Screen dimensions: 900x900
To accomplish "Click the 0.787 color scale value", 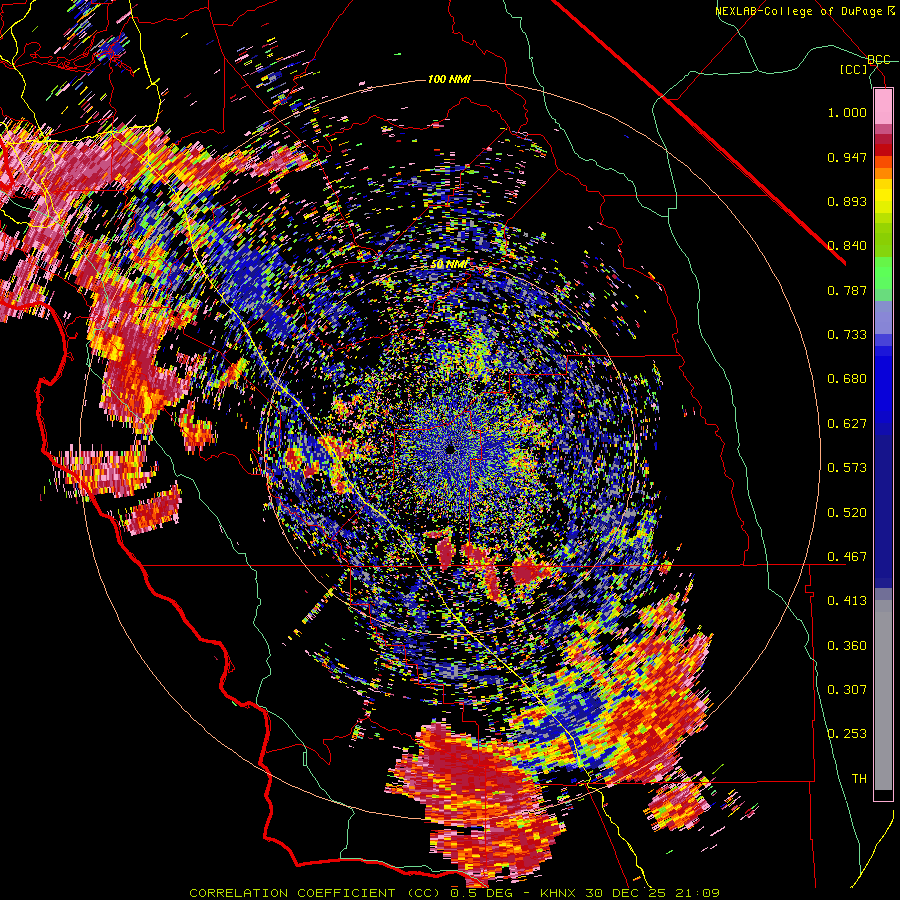I will tap(847, 290).
